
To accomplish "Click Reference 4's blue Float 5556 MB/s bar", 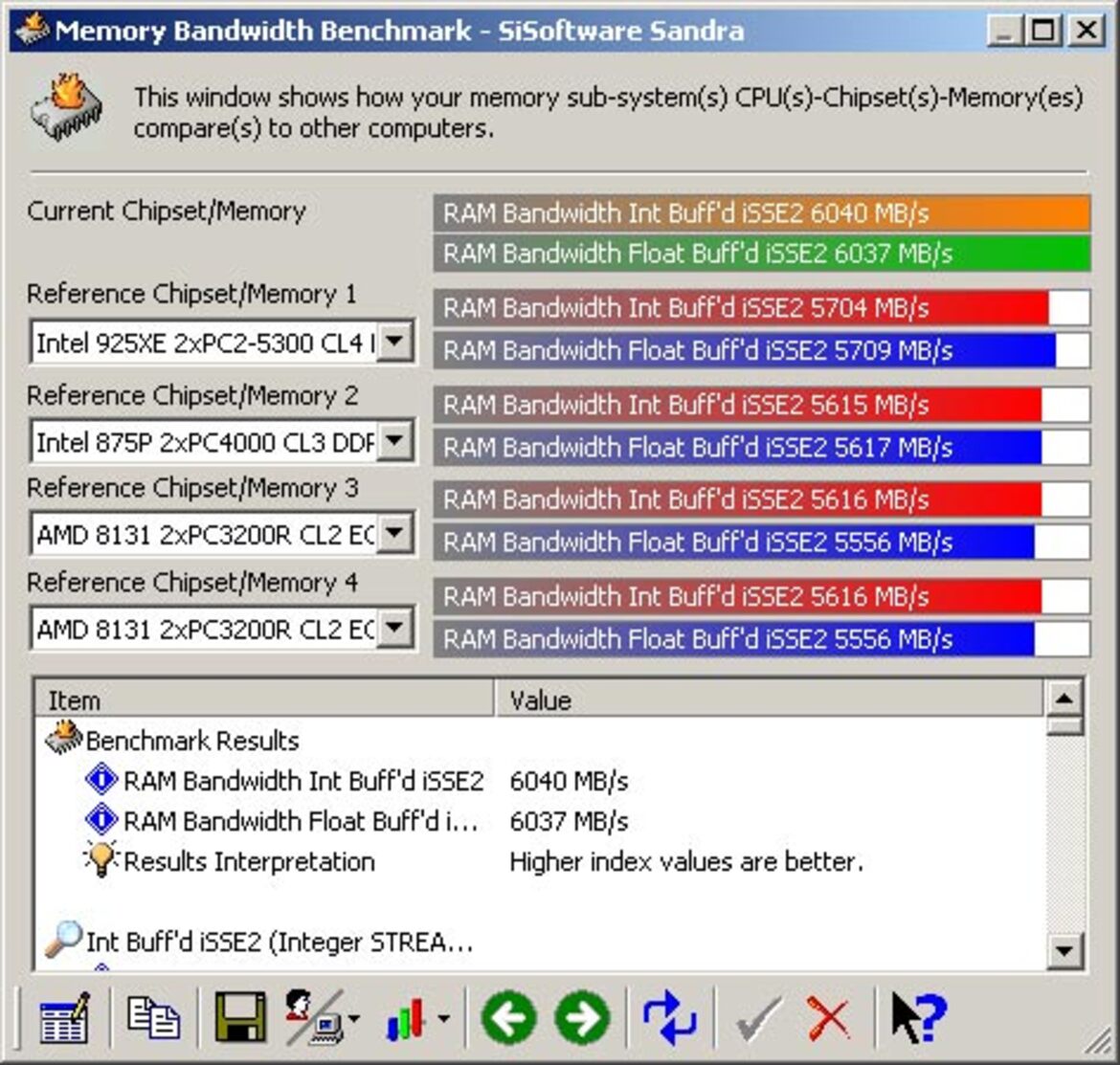I will pos(762,639).
